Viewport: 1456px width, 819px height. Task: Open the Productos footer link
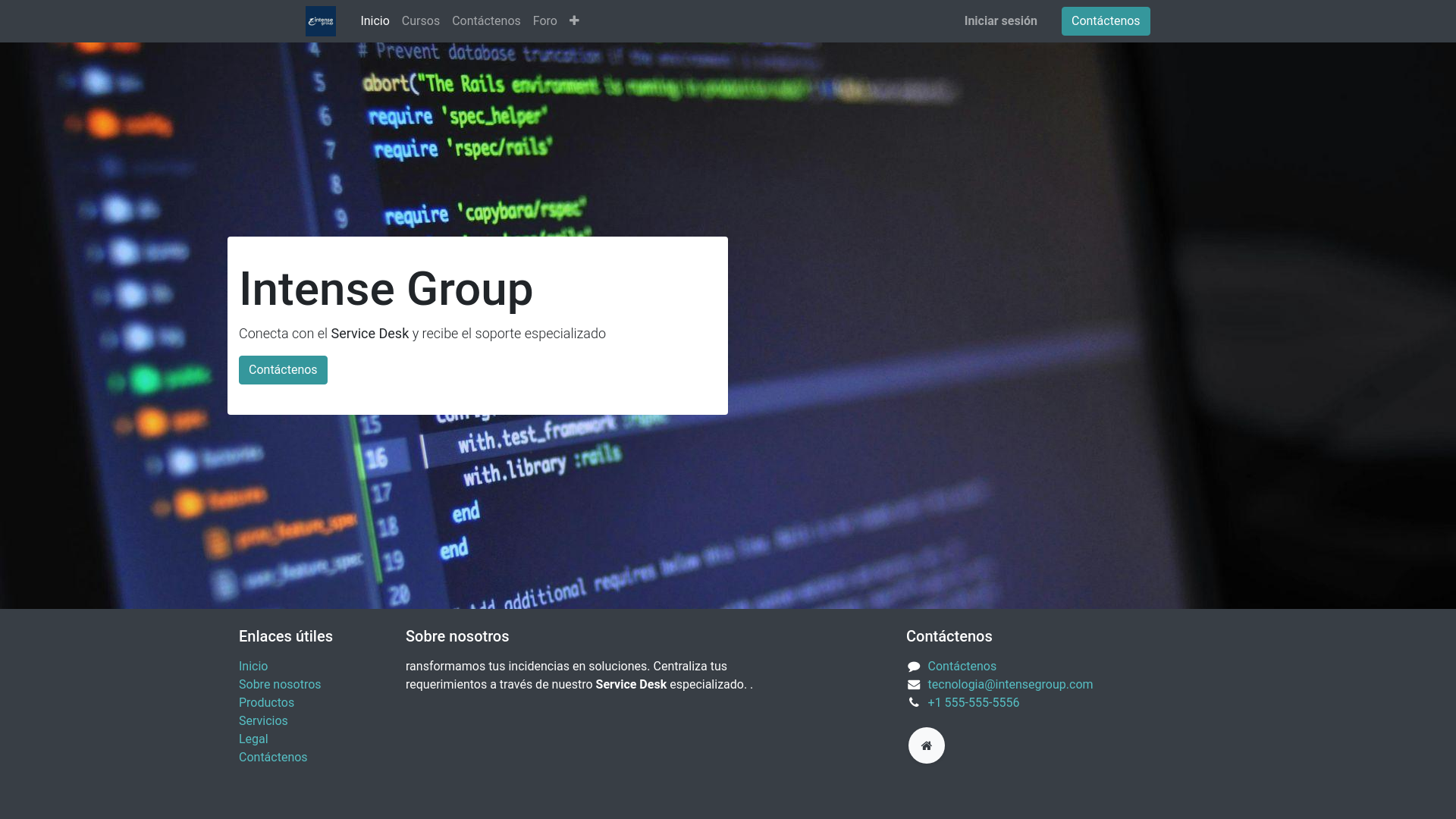point(266,703)
